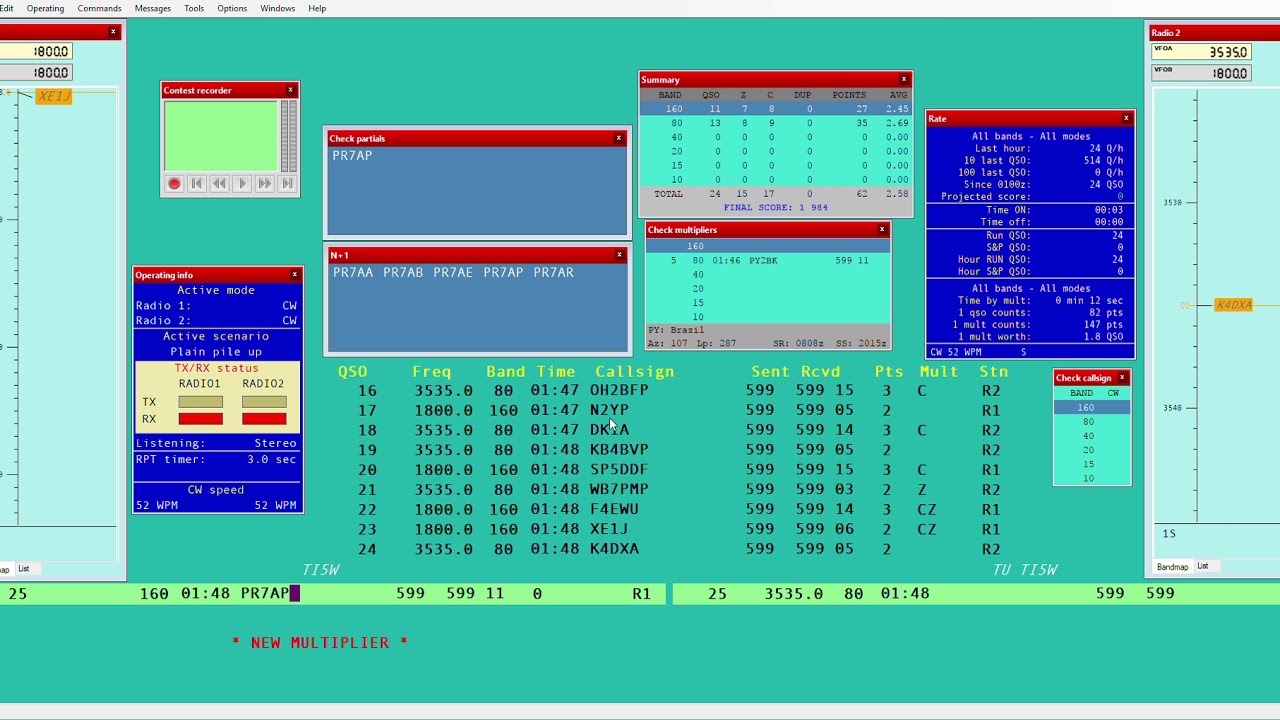Select the 160 band row in Summary
The height and width of the screenshot is (720, 1280).
pos(775,109)
